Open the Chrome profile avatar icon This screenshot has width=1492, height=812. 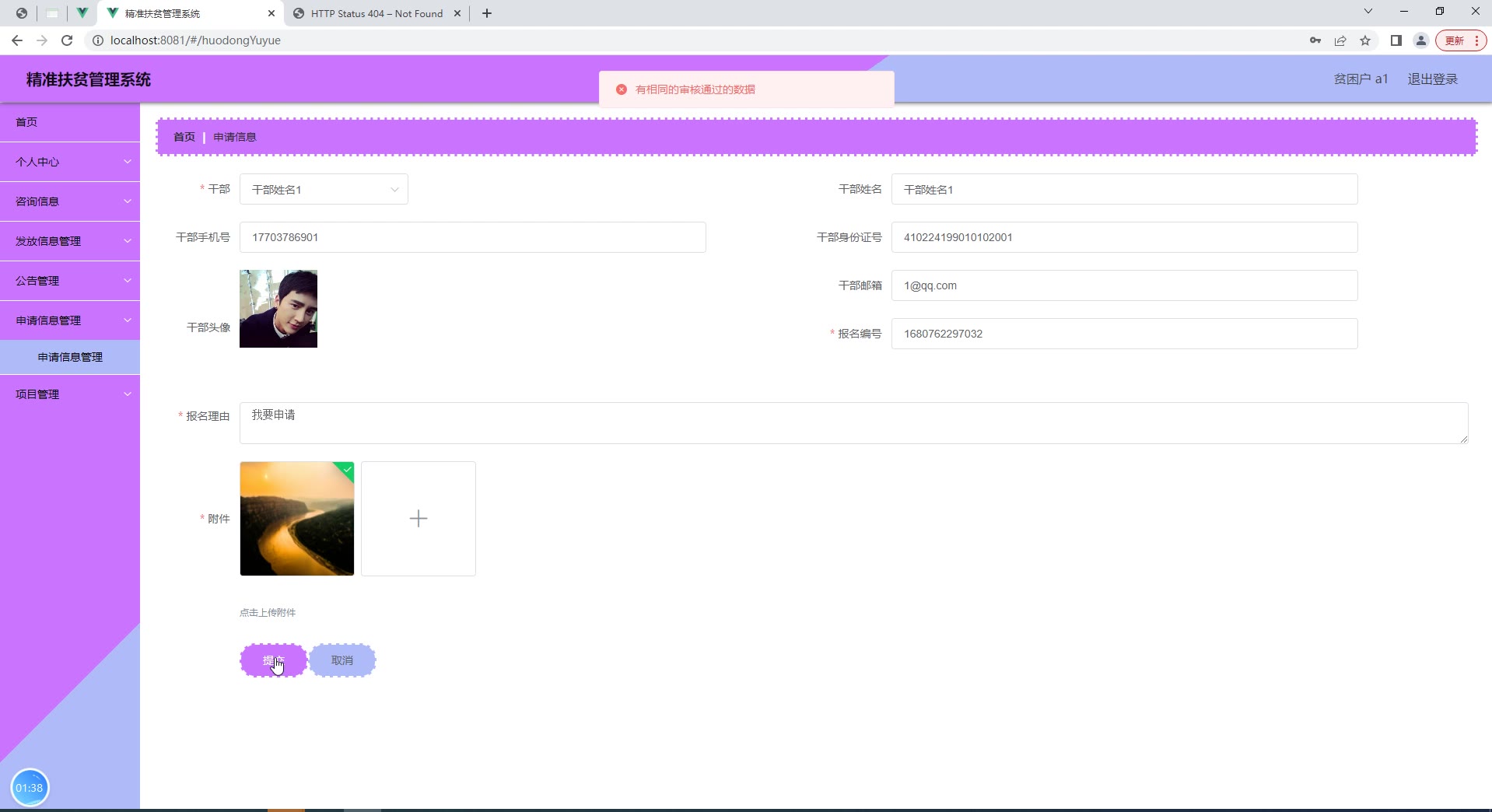1421,40
